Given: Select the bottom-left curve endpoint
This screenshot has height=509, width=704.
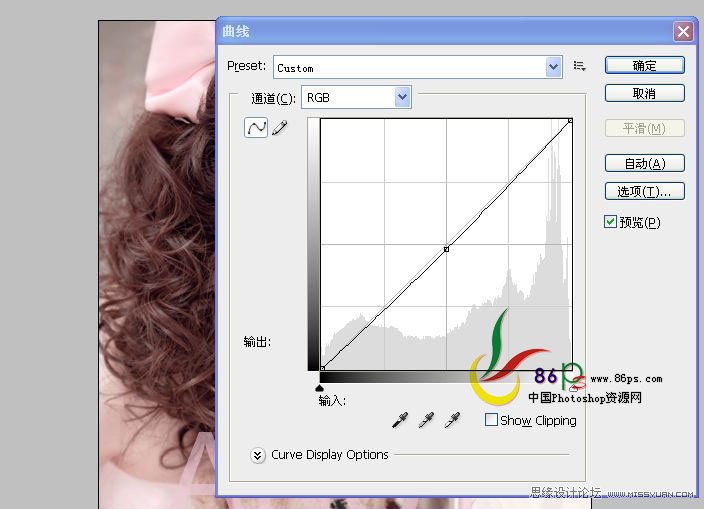Looking at the screenshot, I should tap(322, 368).
